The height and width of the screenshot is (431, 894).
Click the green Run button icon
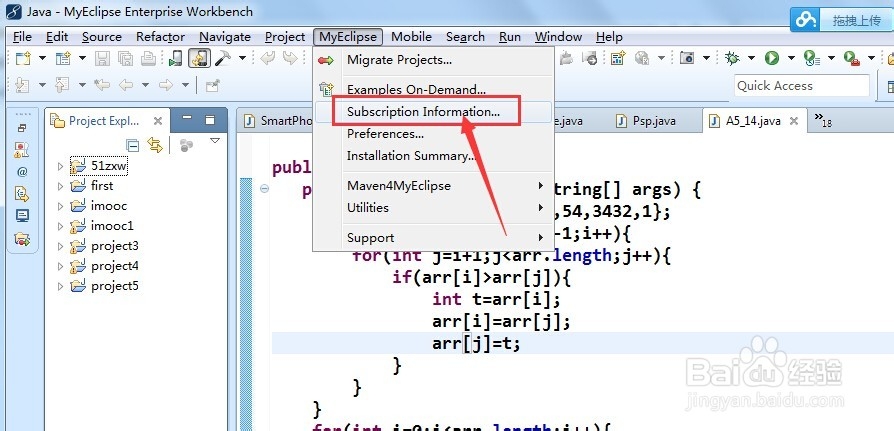coord(772,58)
